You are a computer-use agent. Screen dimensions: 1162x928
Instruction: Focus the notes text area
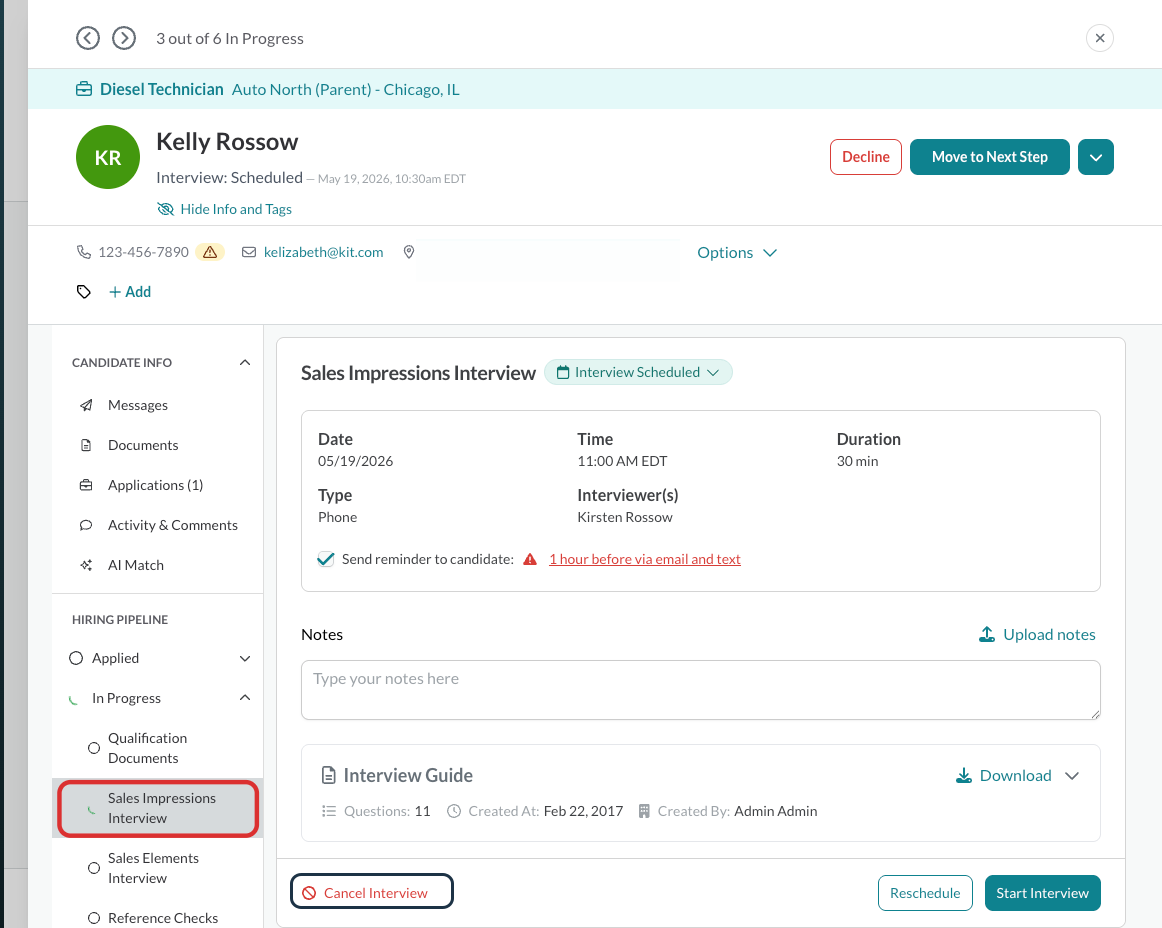pos(700,690)
